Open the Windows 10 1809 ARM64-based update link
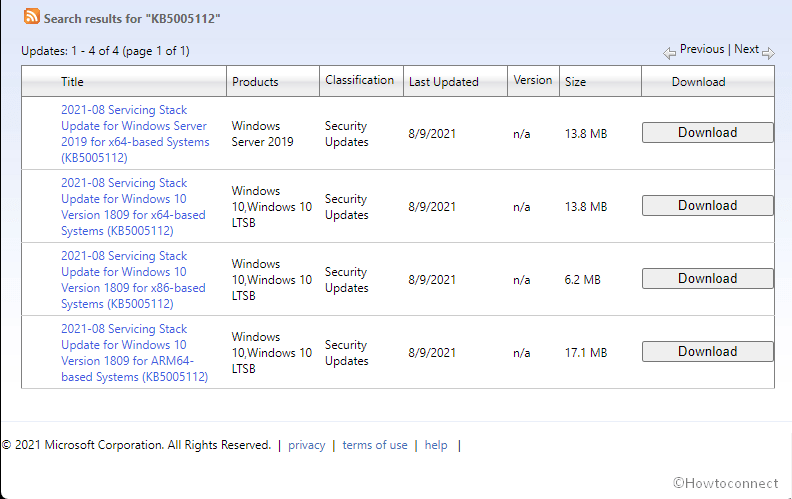The height and width of the screenshot is (499, 792). pos(134,353)
